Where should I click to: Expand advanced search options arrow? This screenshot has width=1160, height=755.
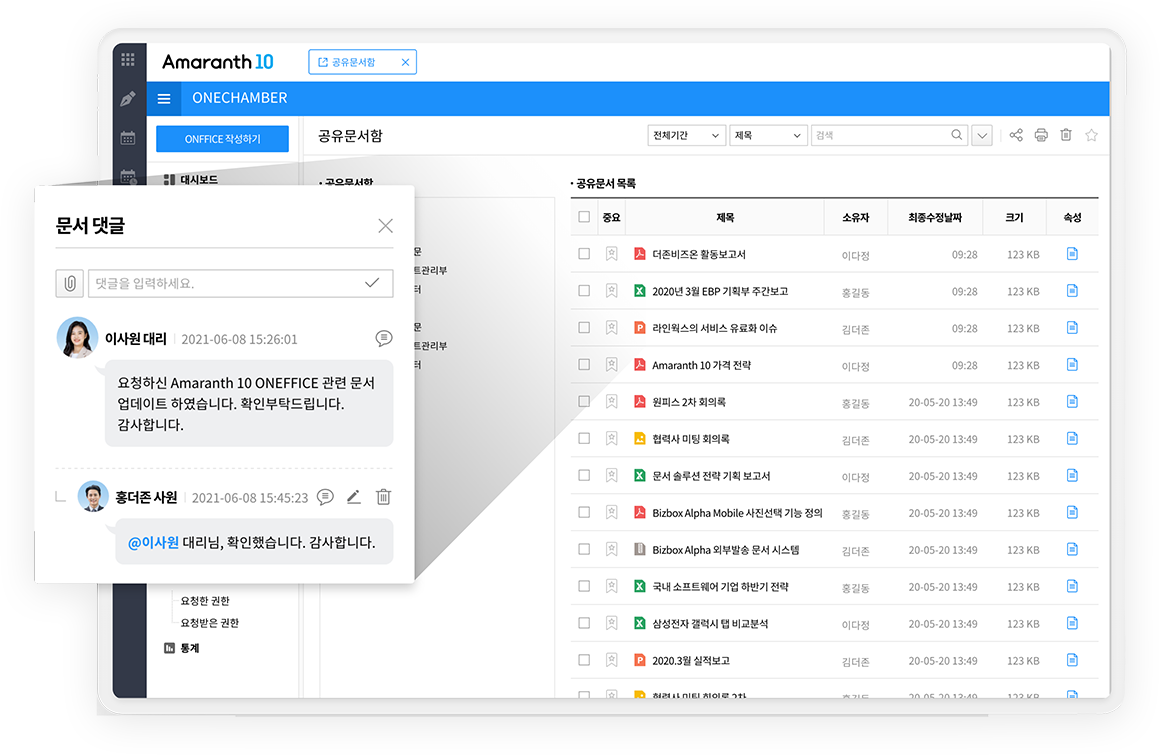point(981,135)
